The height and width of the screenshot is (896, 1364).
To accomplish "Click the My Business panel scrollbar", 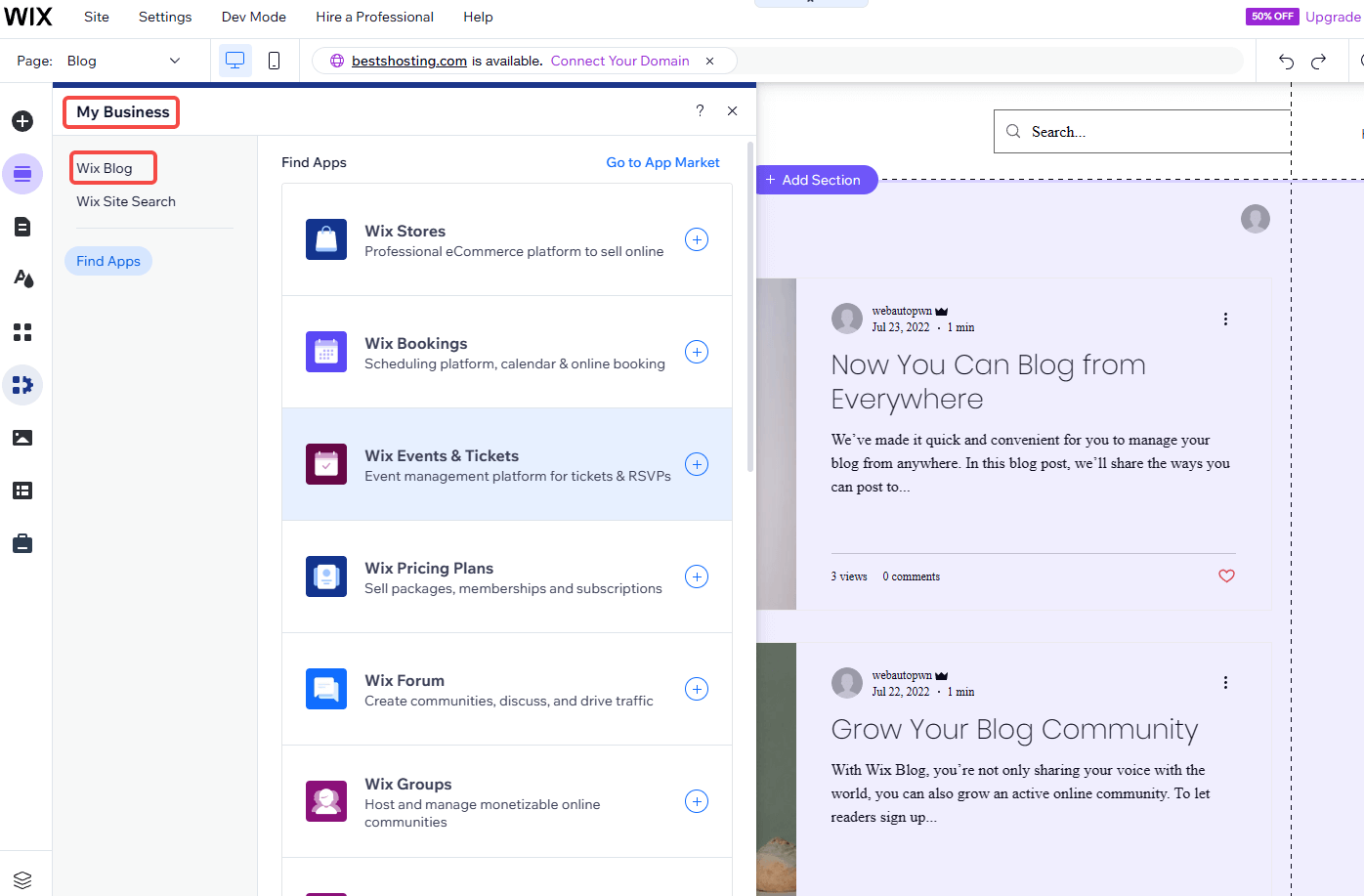I will click(x=750, y=308).
